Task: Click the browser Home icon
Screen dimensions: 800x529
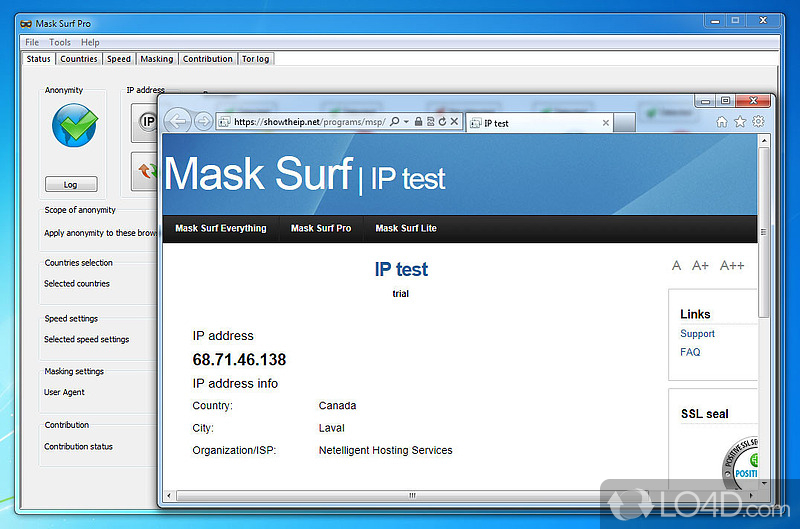Action: point(721,121)
